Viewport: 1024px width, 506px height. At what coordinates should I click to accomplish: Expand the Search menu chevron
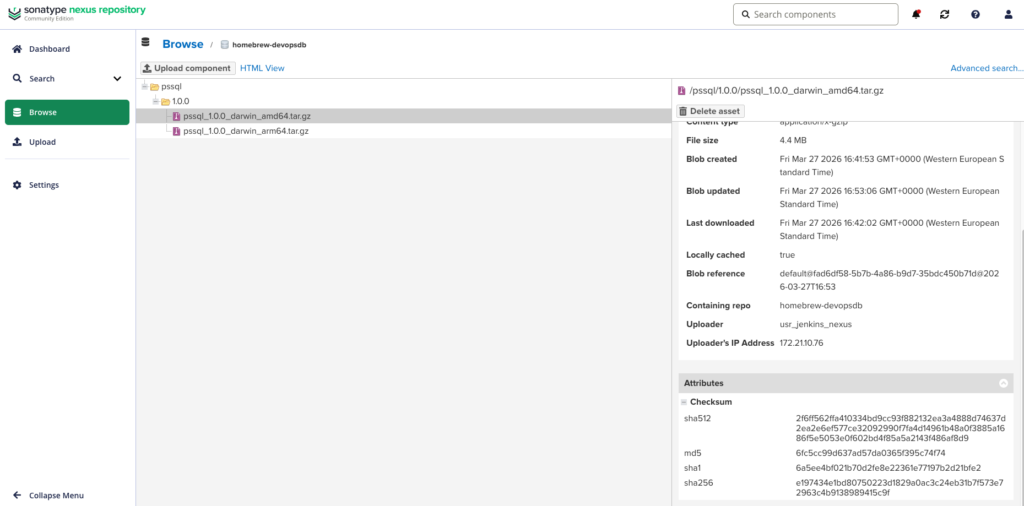(x=117, y=79)
